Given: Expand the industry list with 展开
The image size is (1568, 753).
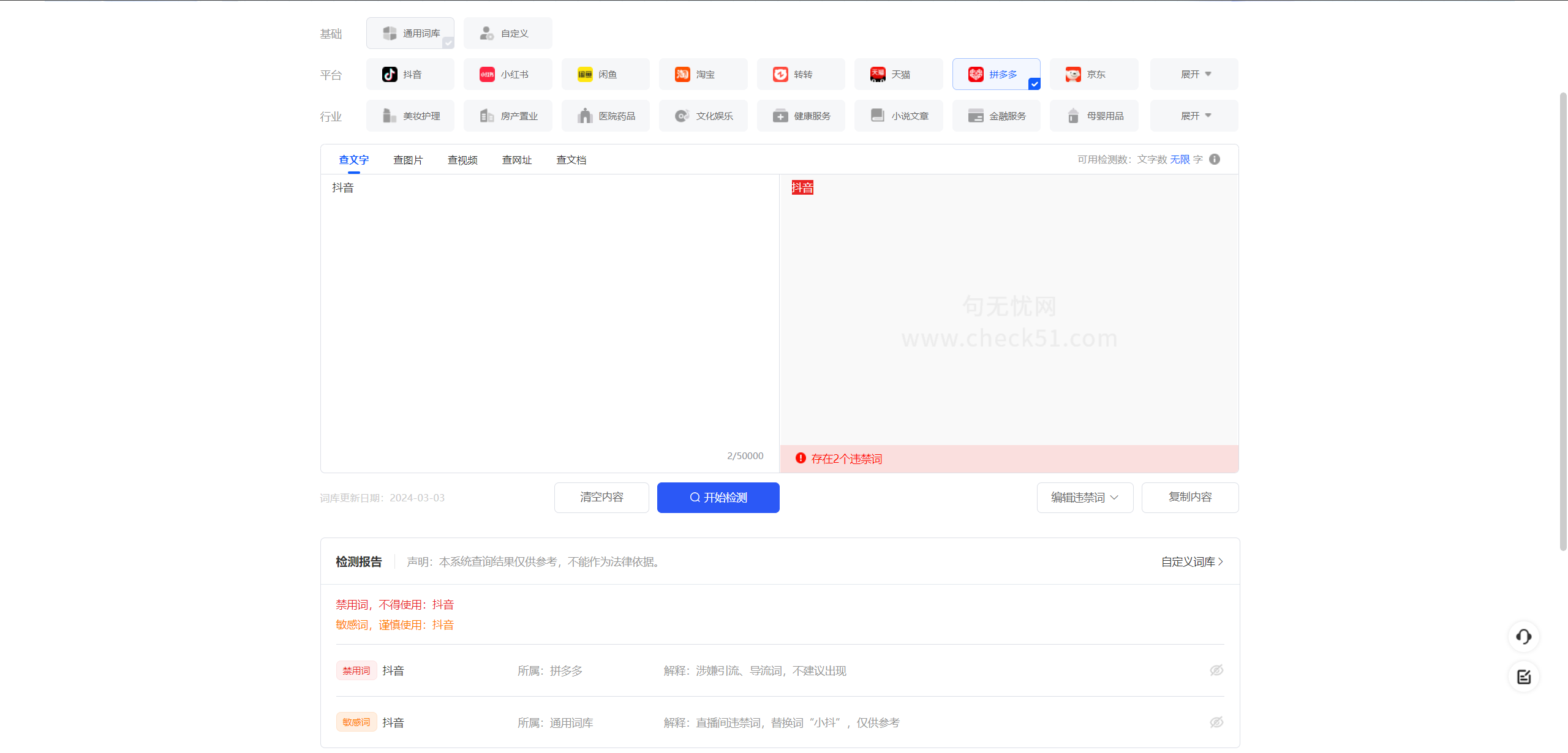Looking at the screenshot, I should [x=1194, y=116].
